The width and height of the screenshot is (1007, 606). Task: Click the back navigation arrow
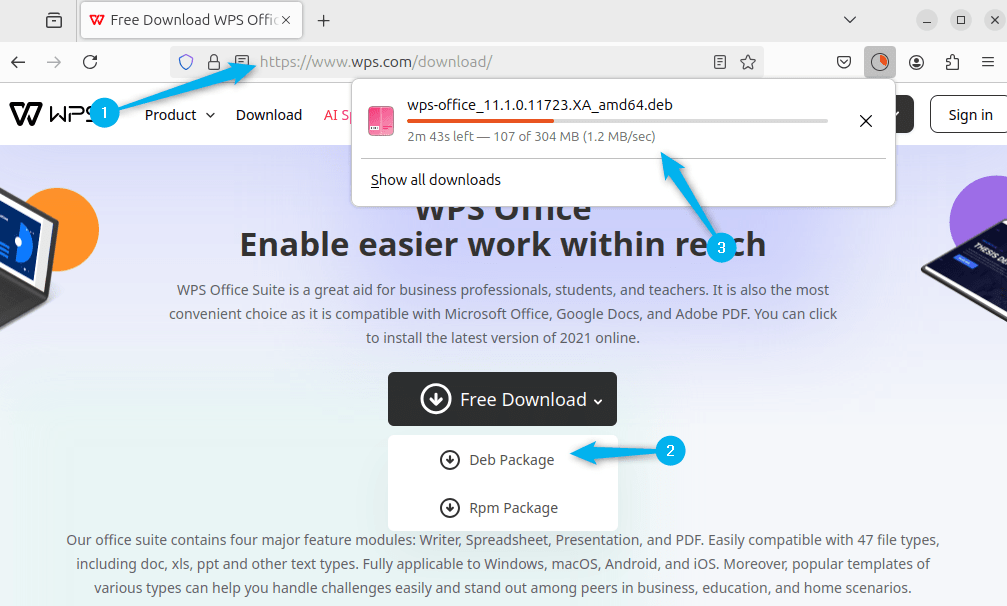coord(18,61)
